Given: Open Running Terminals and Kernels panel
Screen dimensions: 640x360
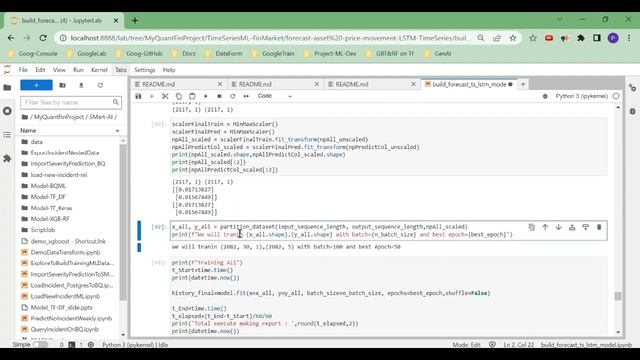Looking at the screenshot, I should [7, 111].
